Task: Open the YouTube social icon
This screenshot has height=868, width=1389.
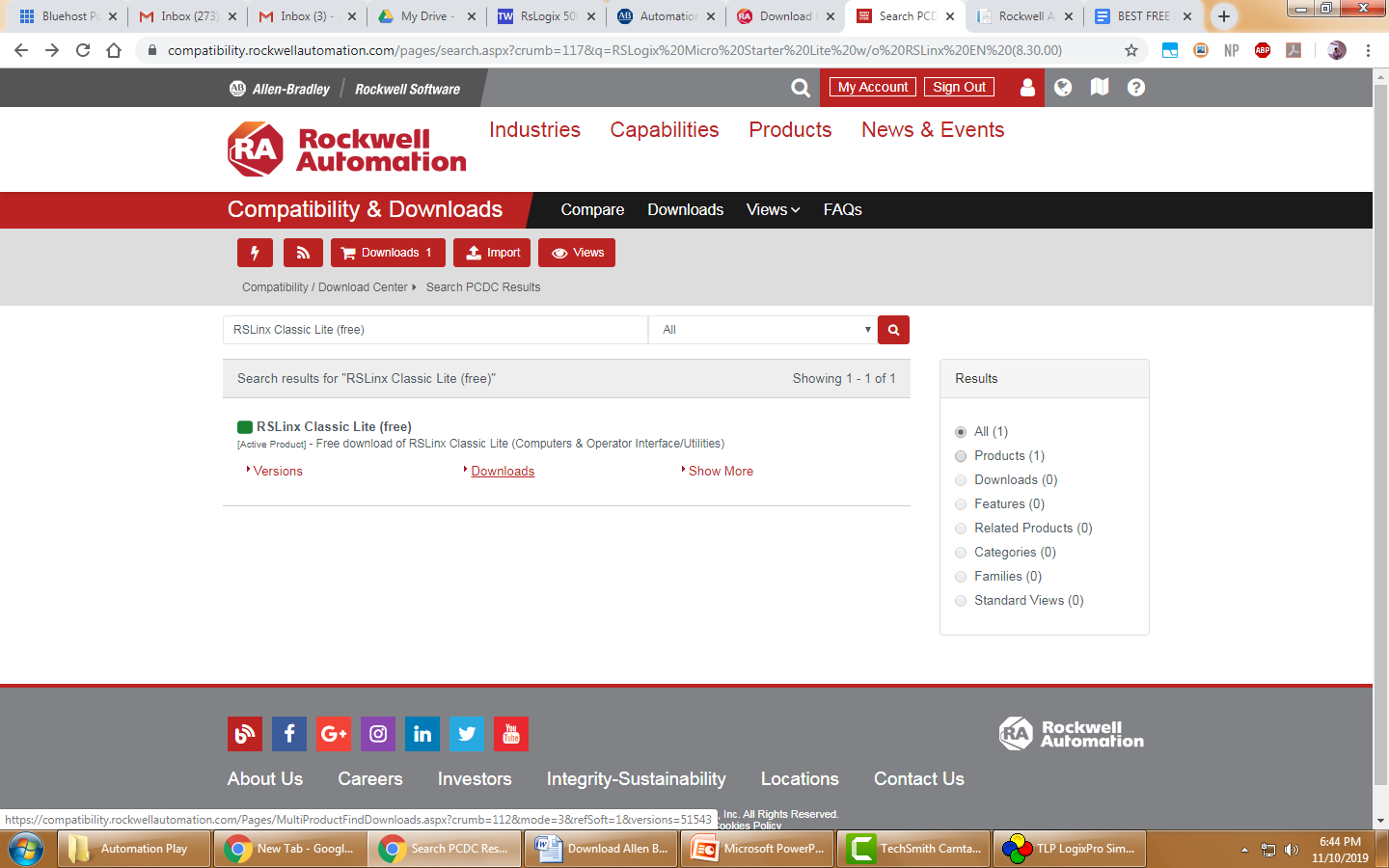Action: click(x=511, y=734)
